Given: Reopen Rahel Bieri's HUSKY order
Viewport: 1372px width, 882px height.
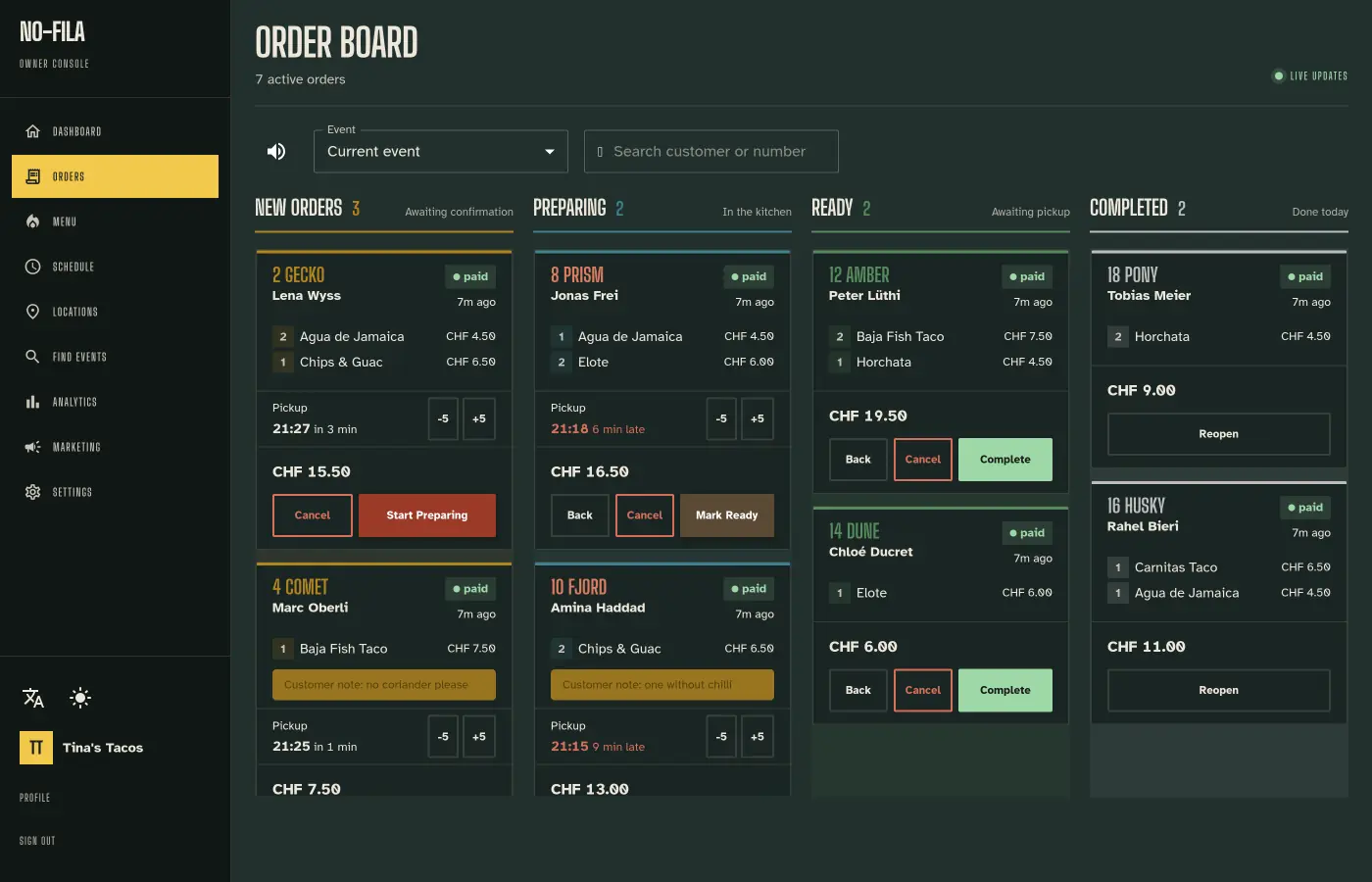Looking at the screenshot, I should click(x=1219, y=690).
